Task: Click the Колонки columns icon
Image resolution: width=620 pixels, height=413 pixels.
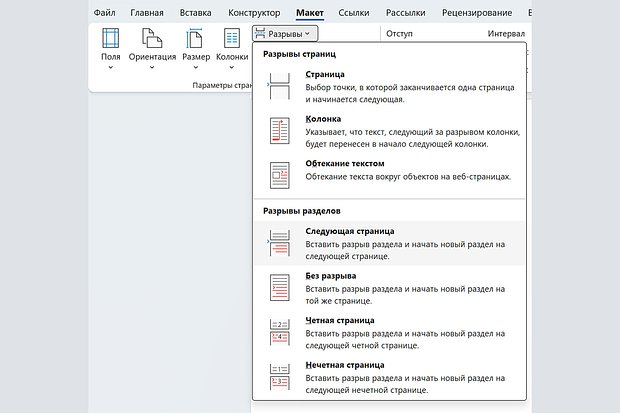Action: [x=232, y=38]
